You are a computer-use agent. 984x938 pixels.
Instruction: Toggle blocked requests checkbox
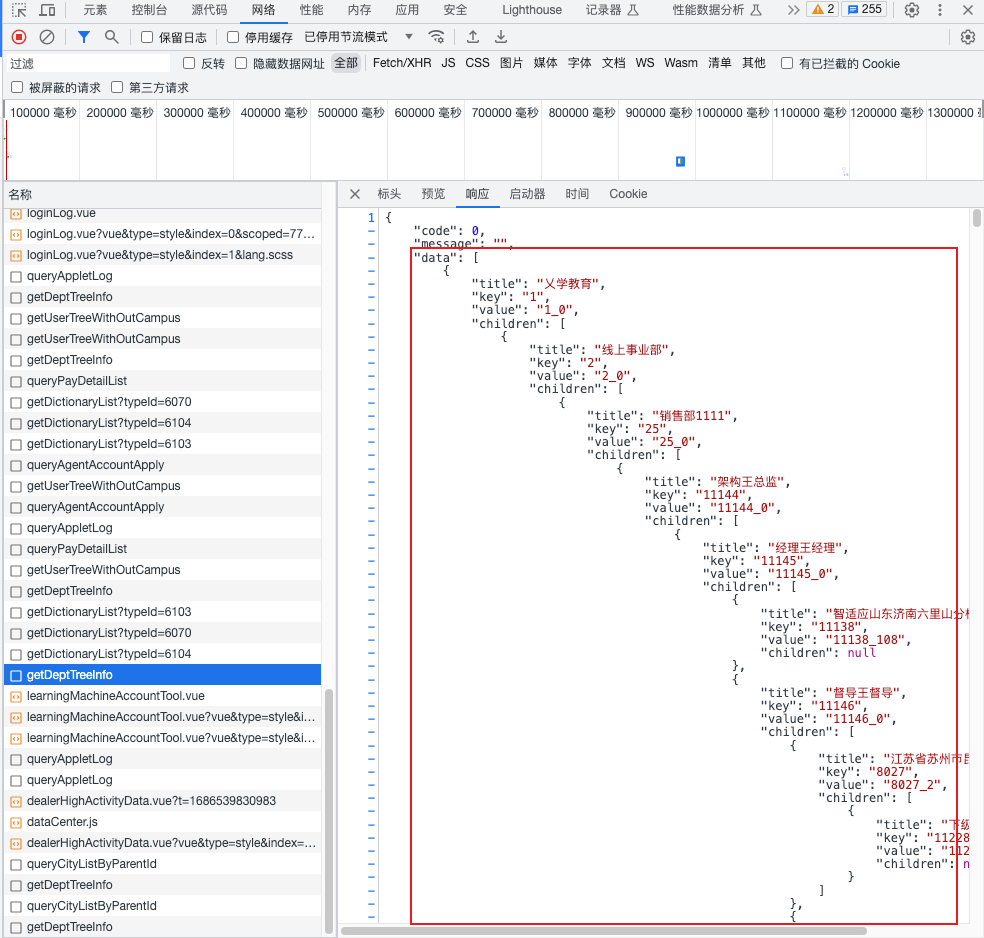tap(17, 87)
